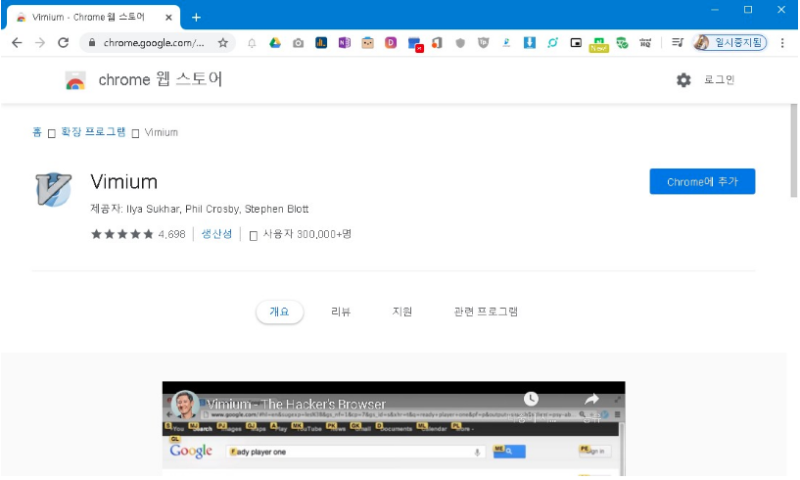Click the 로그인 sign-in link
The height and width of the screenshot is (480, 800).
pyautogui.click(x=719, y=80)
